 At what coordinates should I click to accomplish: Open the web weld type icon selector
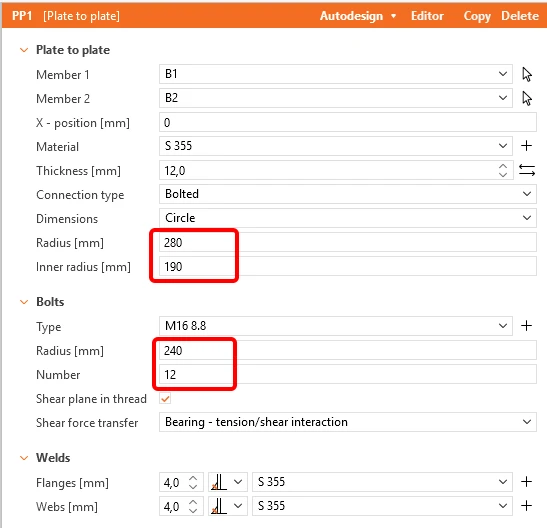click(x=228, y=506)
